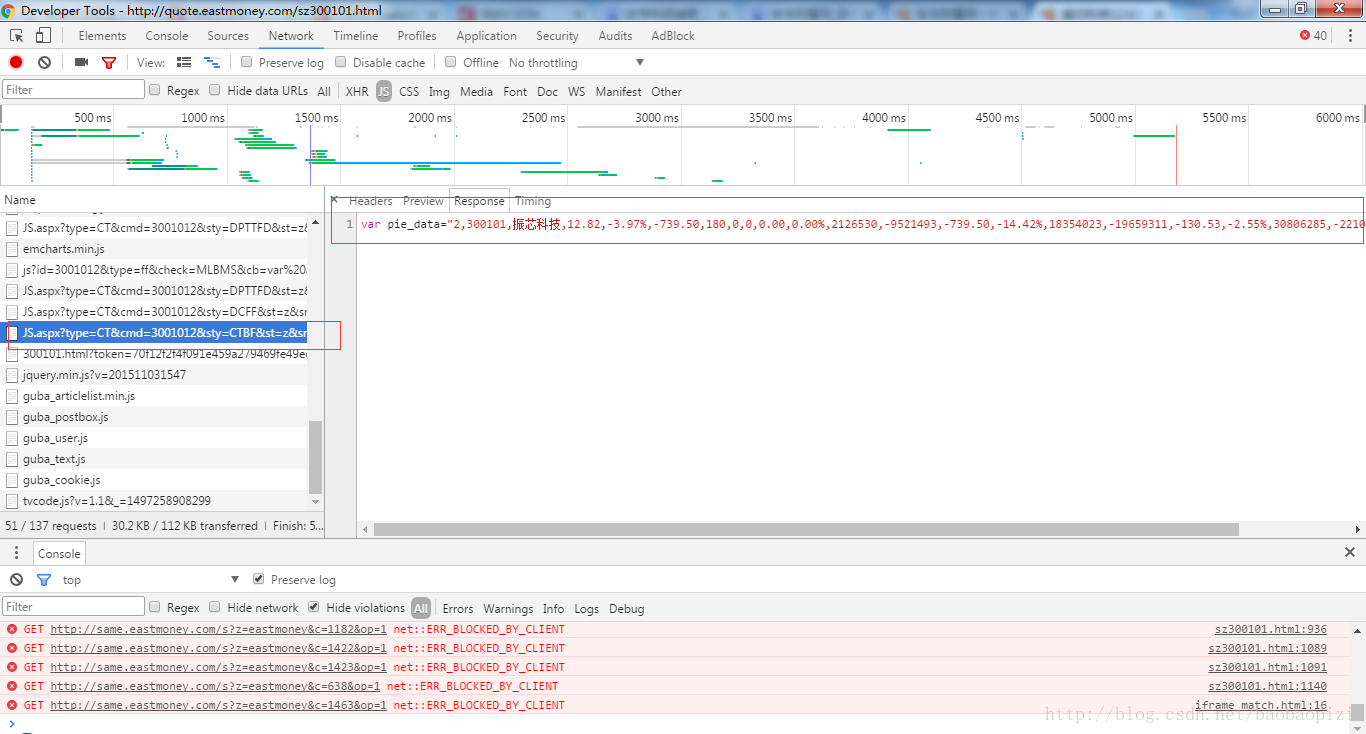Image resolution: width=1366 pixels, height=734 pixels.
Task: Click the console Filter input field
Action: pos(74,607)
